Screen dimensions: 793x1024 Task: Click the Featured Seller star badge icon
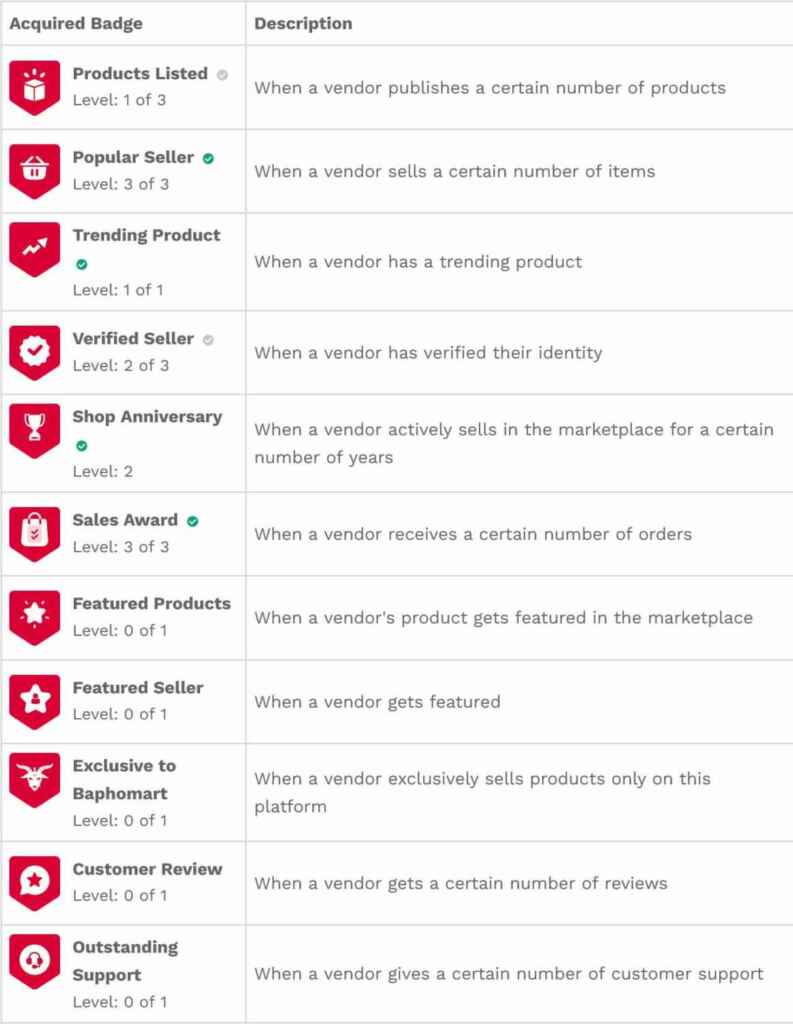point(35,702)
